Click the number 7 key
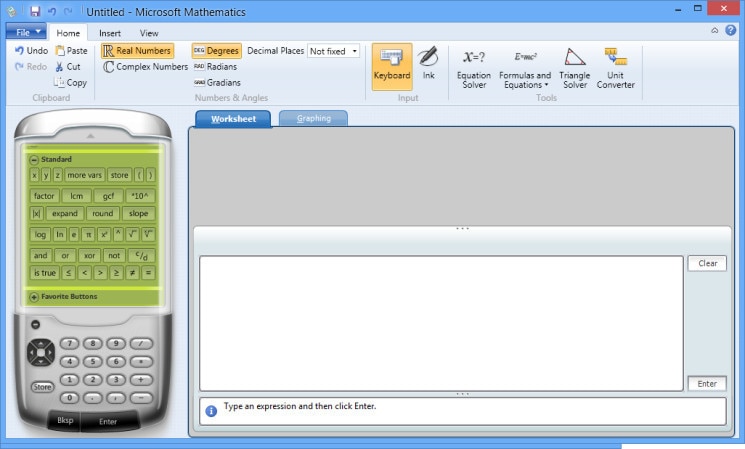Viewport: 745px width, 449px height. point(69,343)
